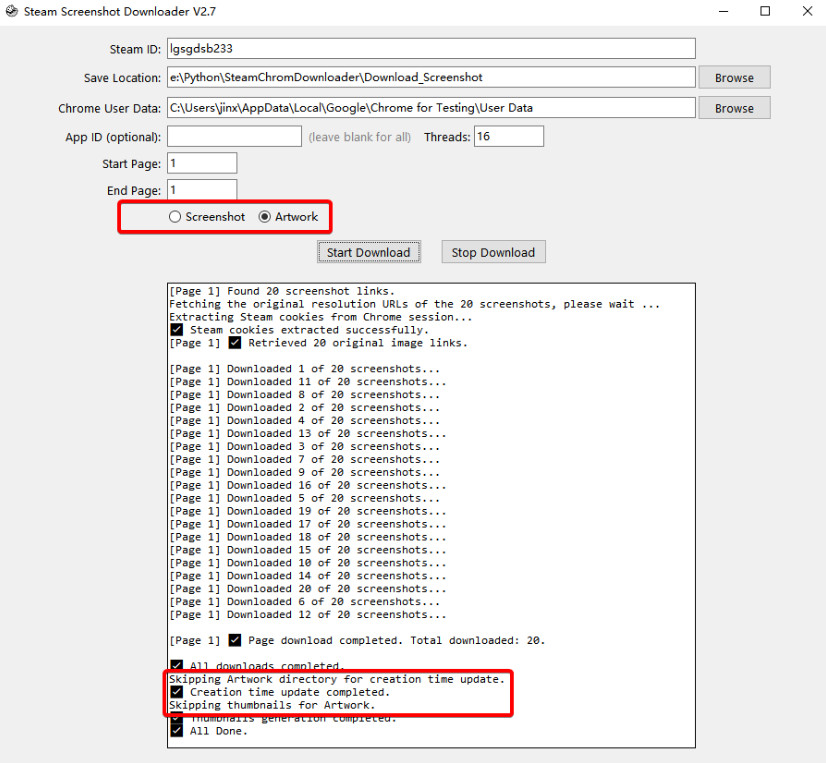Click 'Downloaded 1 of 20 screenshots...' line
Screen dimensions: 826x763
pyautogui.click(x=304, y=369)
